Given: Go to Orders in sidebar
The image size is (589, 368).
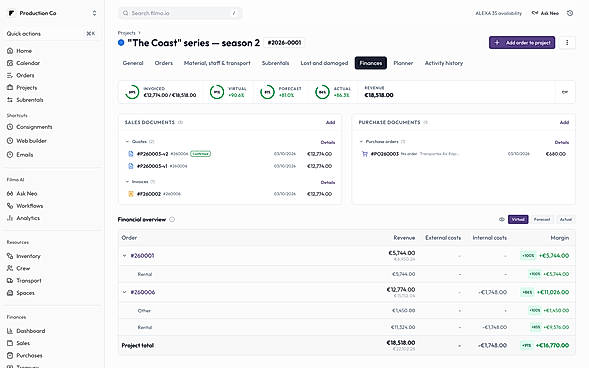Looking at the screenshot, I should pyautogui.click(x=25, y=75).
